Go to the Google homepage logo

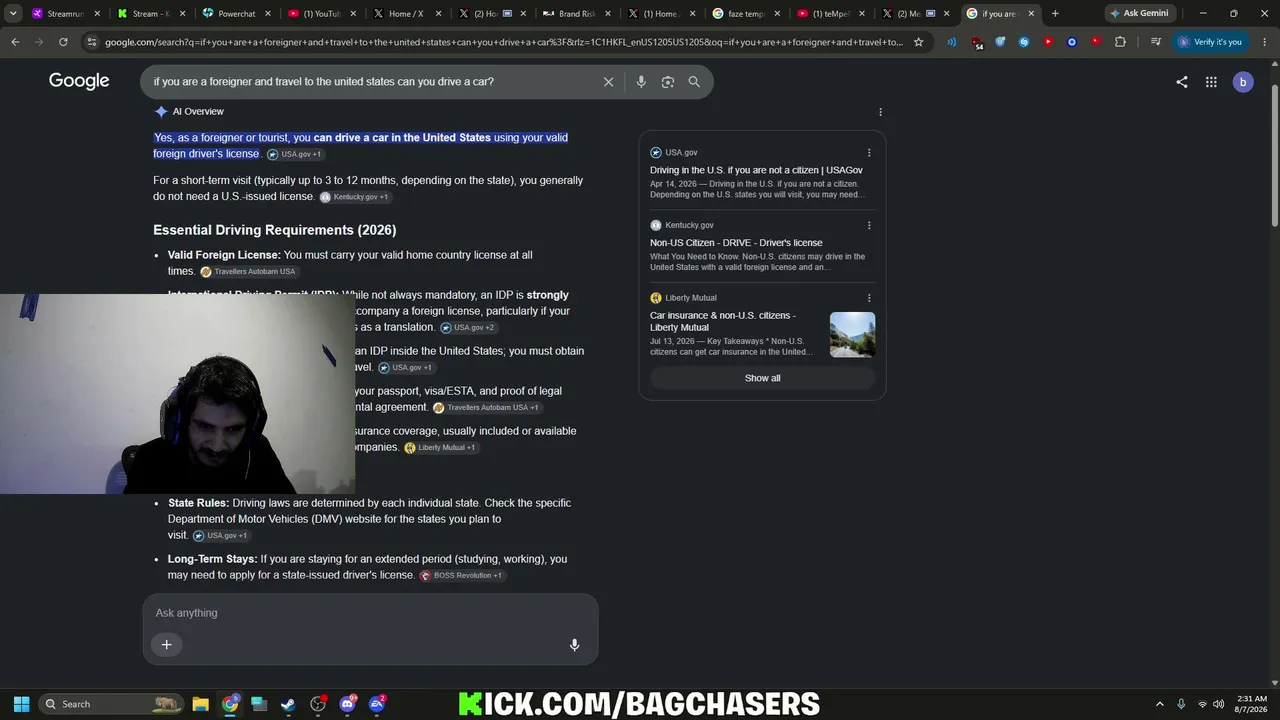[79, 81]
